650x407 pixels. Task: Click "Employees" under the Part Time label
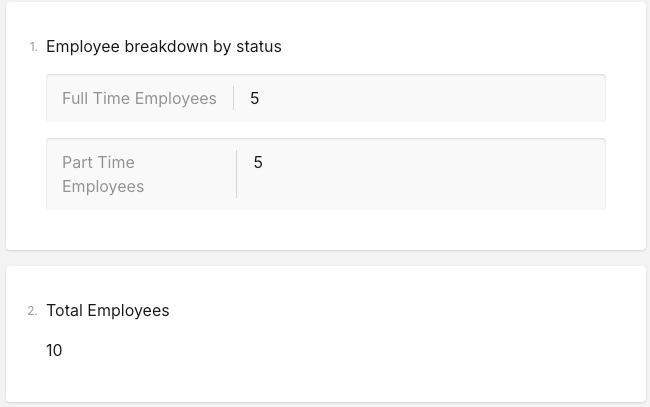(103, 187)
